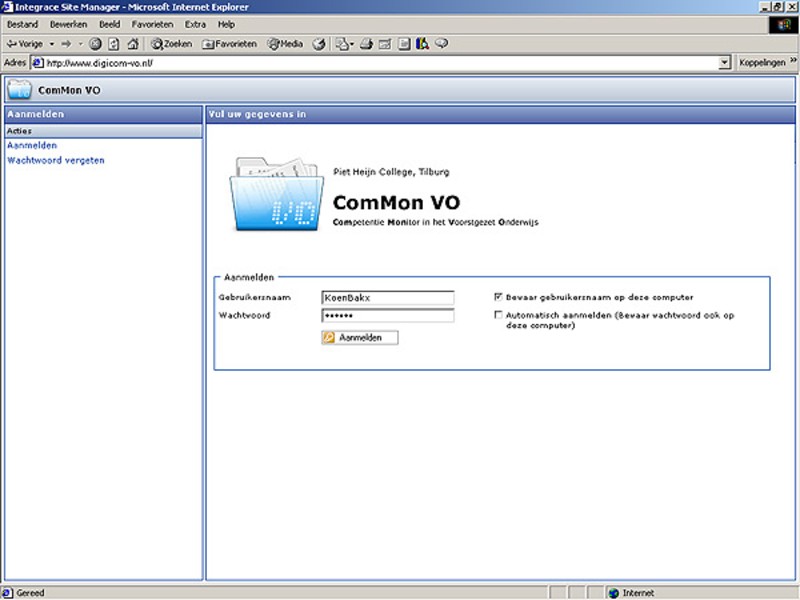Click the Gebruikersnaam input field
This screenshot has width=800, height=600.
(387, 297)
